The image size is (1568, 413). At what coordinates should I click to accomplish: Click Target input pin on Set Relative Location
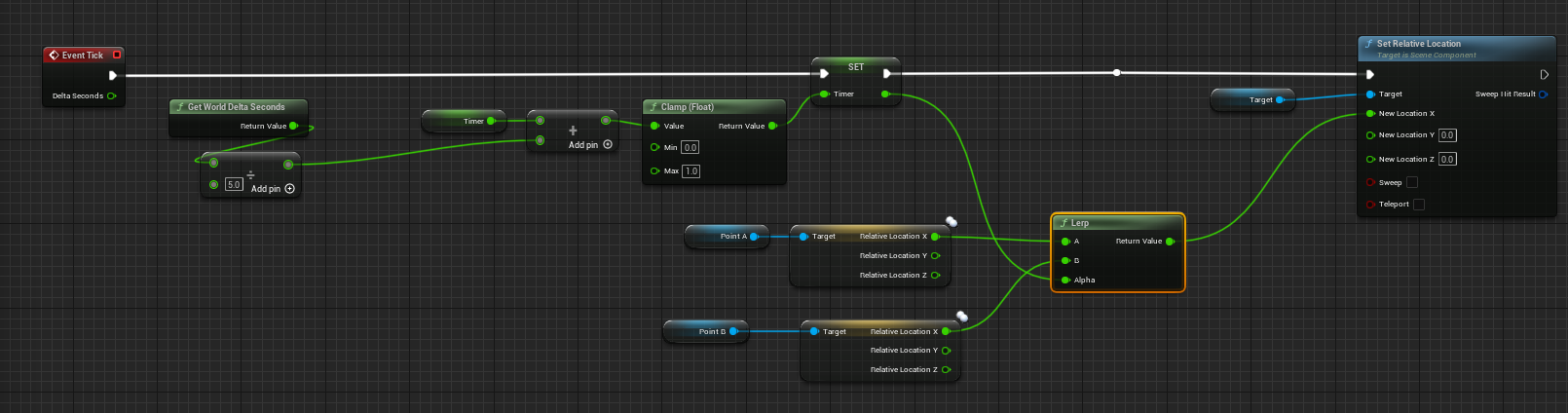pos(1370,94)
